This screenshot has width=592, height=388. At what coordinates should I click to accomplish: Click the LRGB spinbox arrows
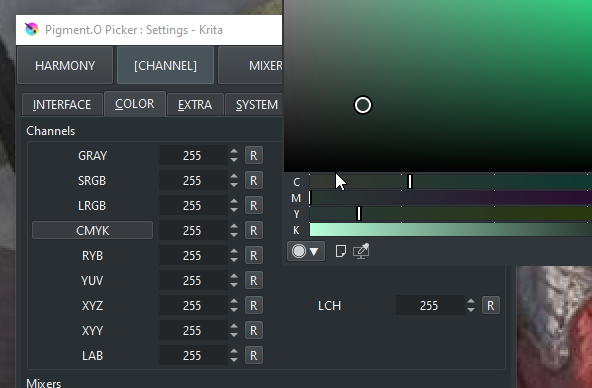234,205
